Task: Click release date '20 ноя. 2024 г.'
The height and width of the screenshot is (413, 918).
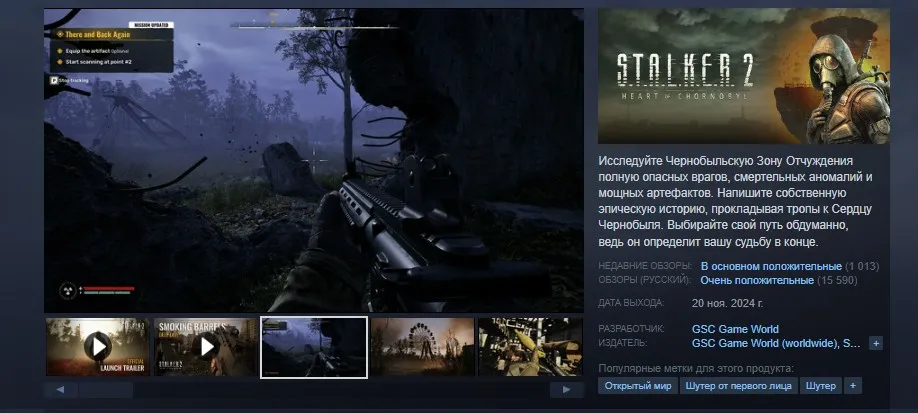Action: point(728,303)
